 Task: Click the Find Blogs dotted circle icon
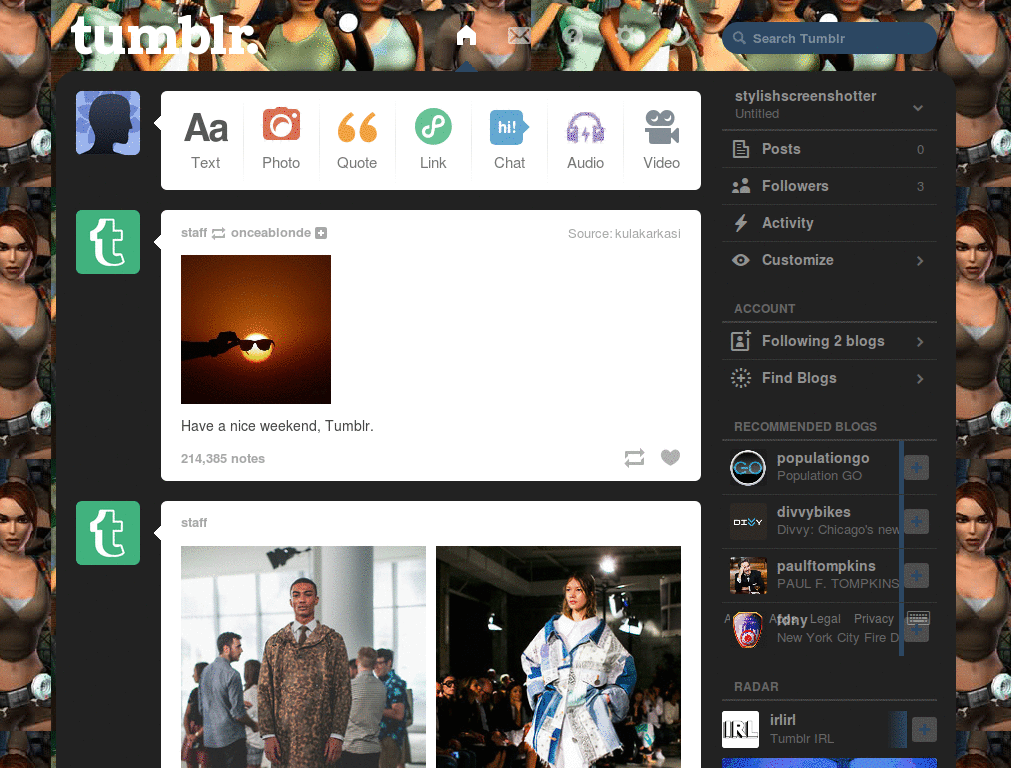pyautogui.click(x=741, y=378)
